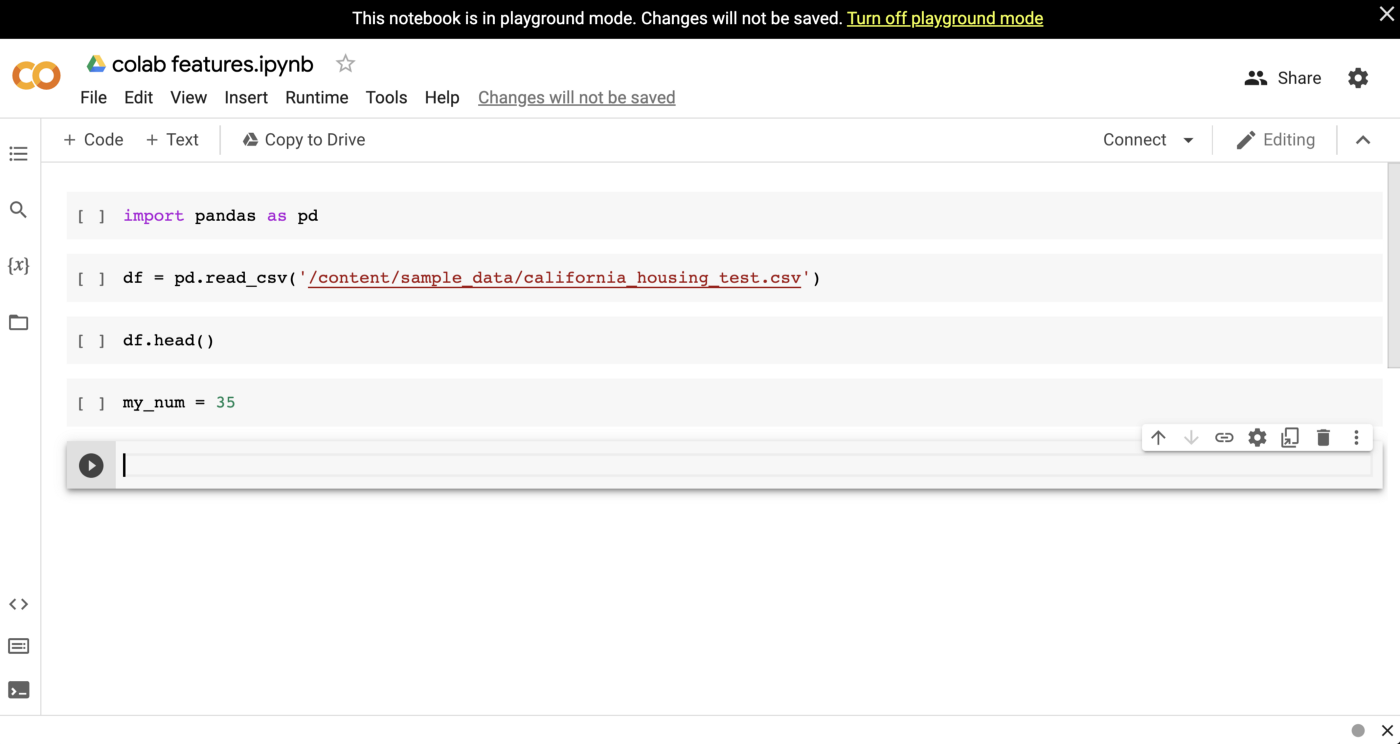Collapse the header with chevron

pyautogui.click(x=1363, y=140)
